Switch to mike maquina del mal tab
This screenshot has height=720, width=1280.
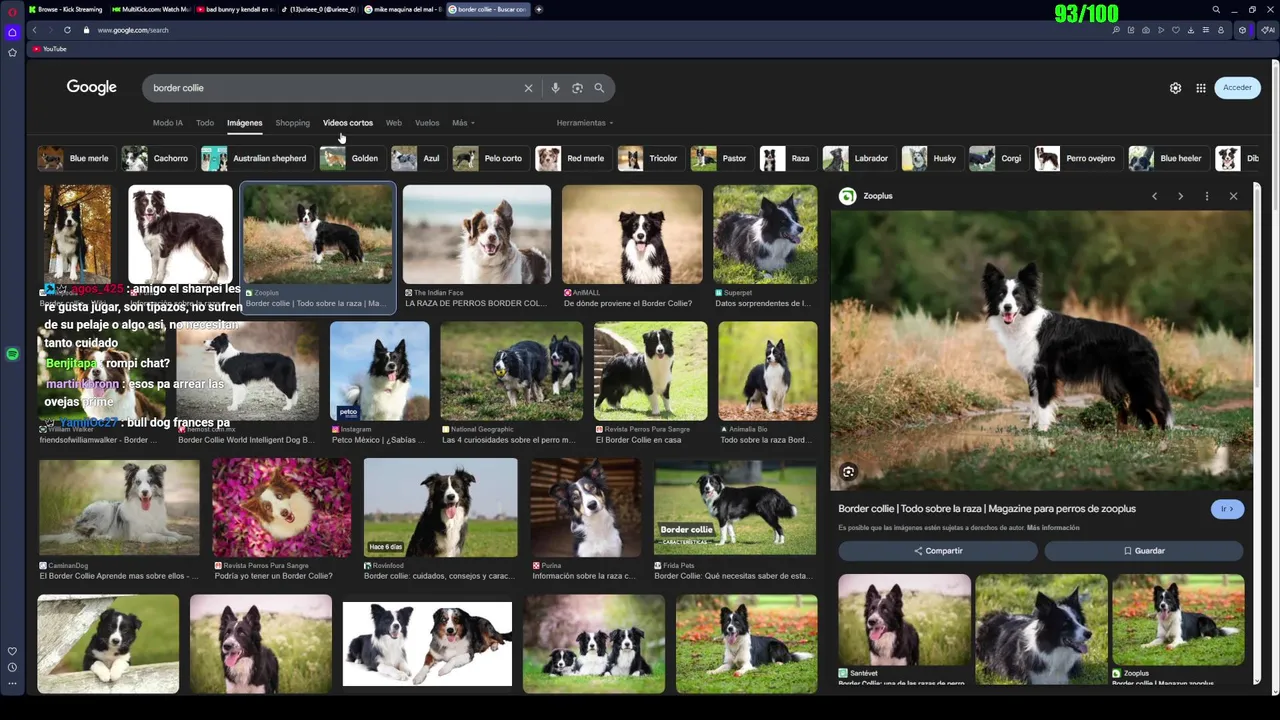pos(402,10)
